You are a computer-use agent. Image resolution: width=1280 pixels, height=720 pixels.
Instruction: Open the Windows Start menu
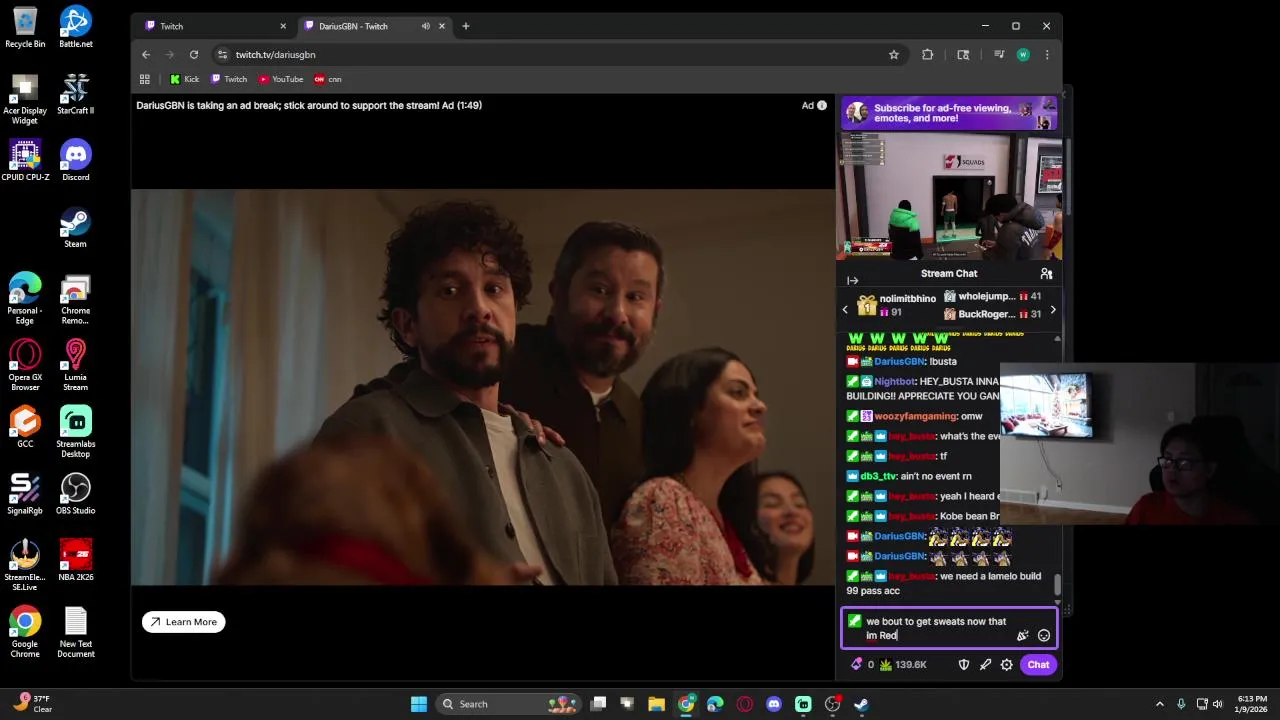pos(419,704)
